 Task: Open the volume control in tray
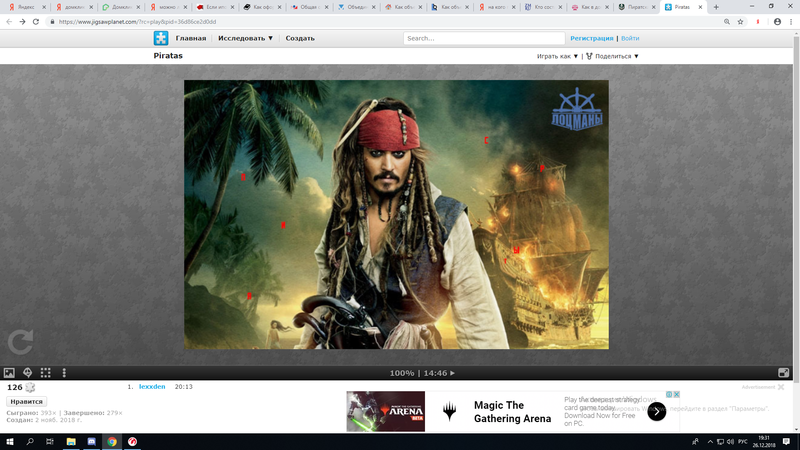[730, 442]
